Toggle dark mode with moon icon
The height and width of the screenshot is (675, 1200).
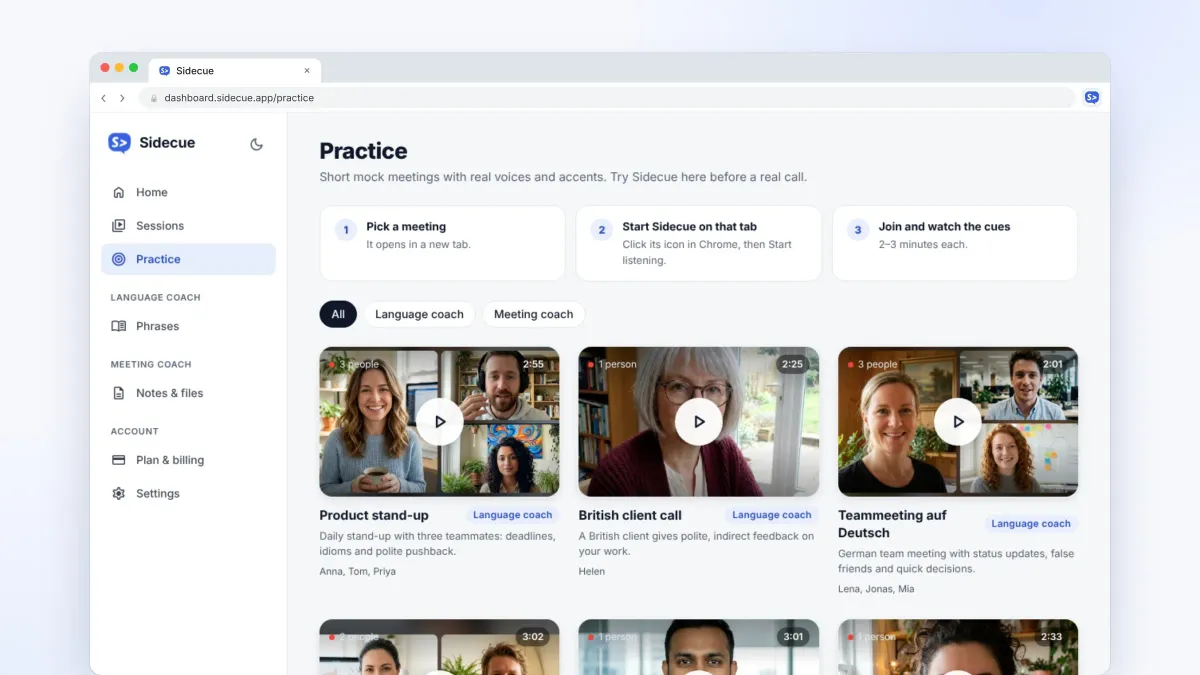pyautogui.click(x=256, y=144)
